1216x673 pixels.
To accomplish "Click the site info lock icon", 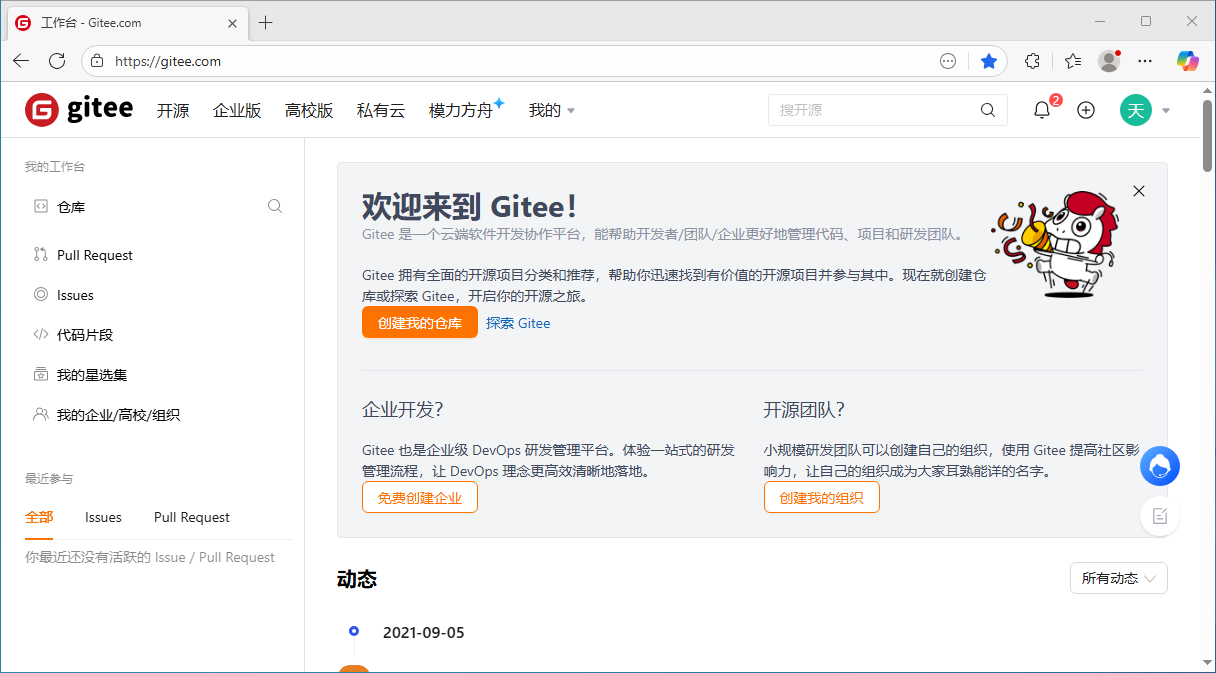I will 97,61.
